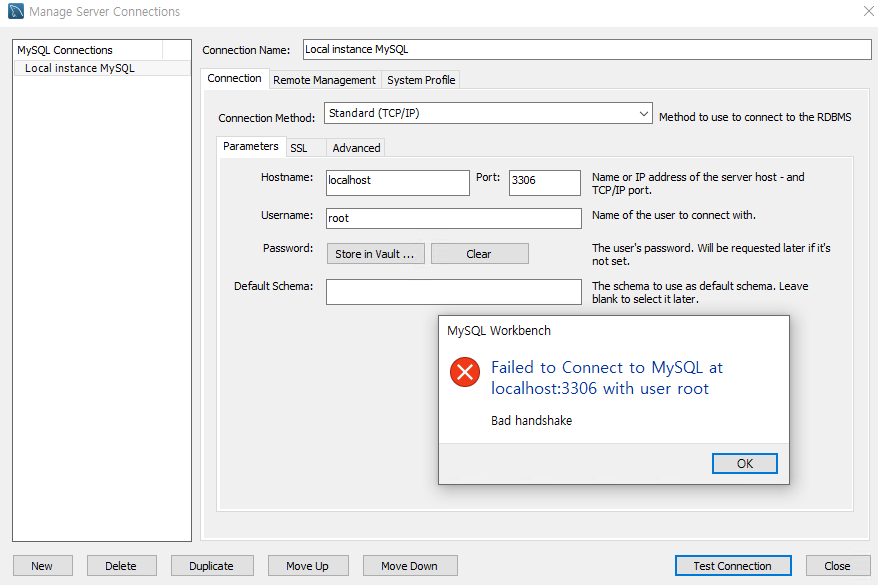Select the Parameters tab

(250, 146)
